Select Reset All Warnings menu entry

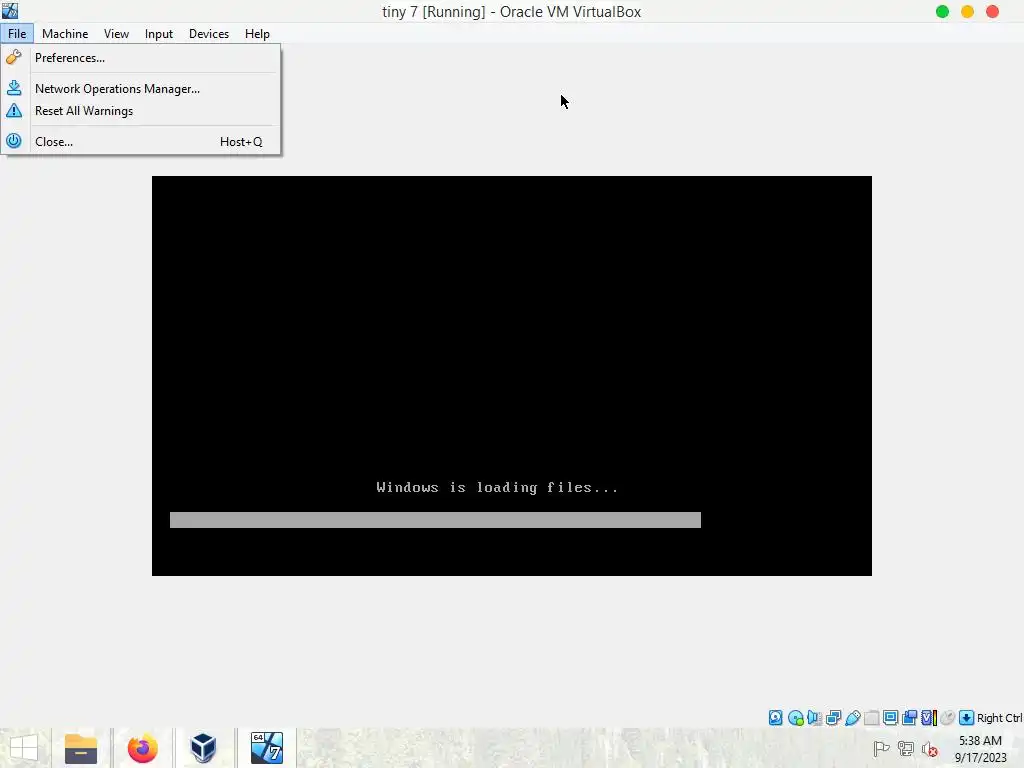(x=141, y=110)
